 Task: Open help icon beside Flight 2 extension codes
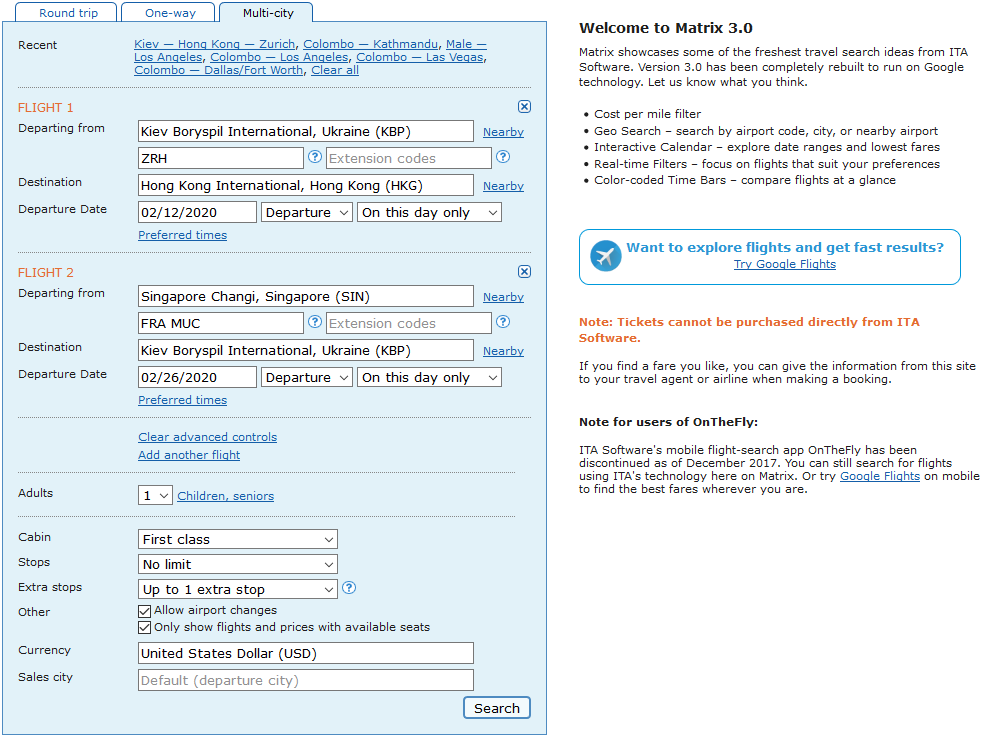click(x=503, y=322)
